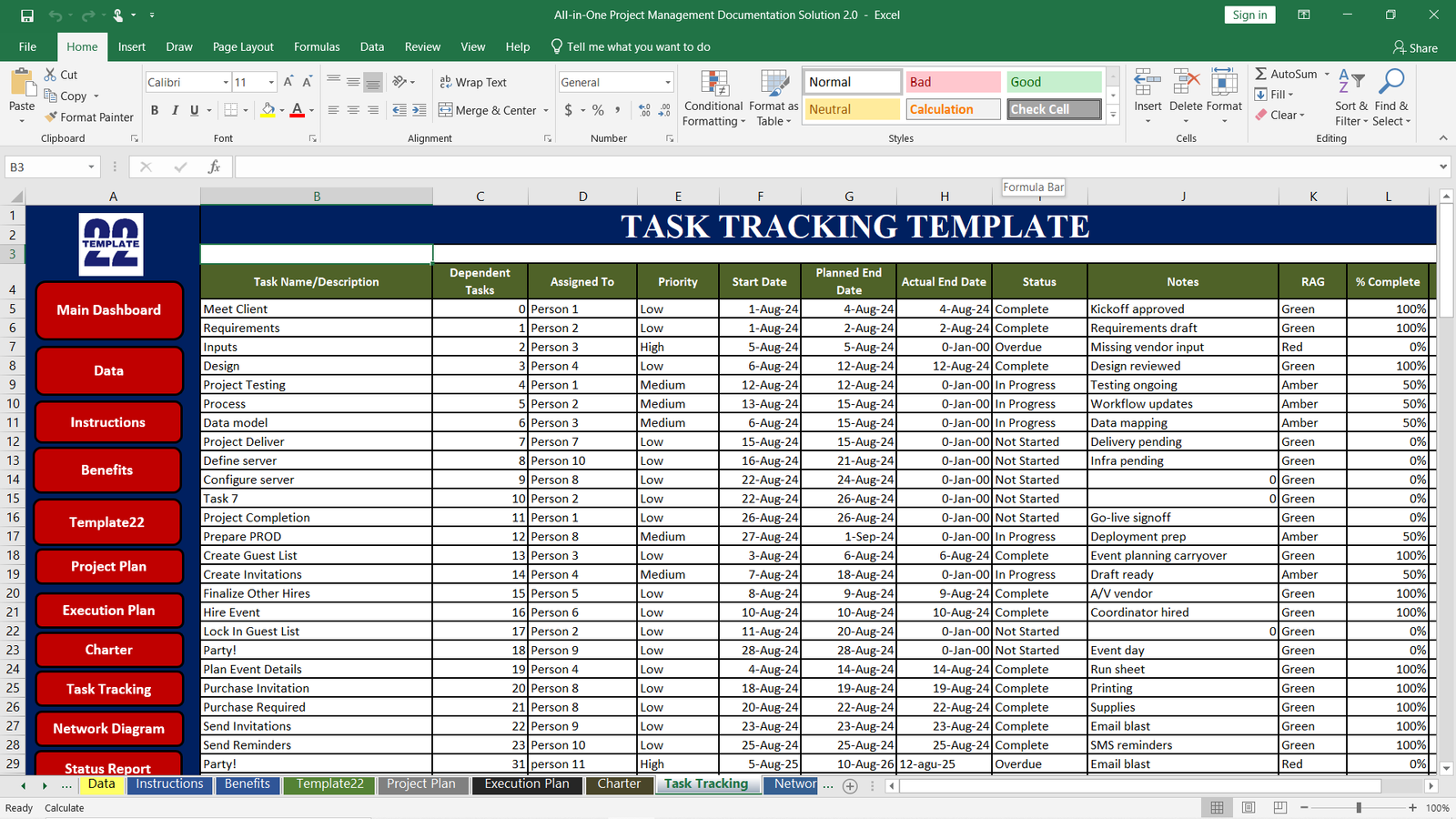Click the Name Box field showing B3
This screenshot has width=1456, height=819.
(45, 167)
